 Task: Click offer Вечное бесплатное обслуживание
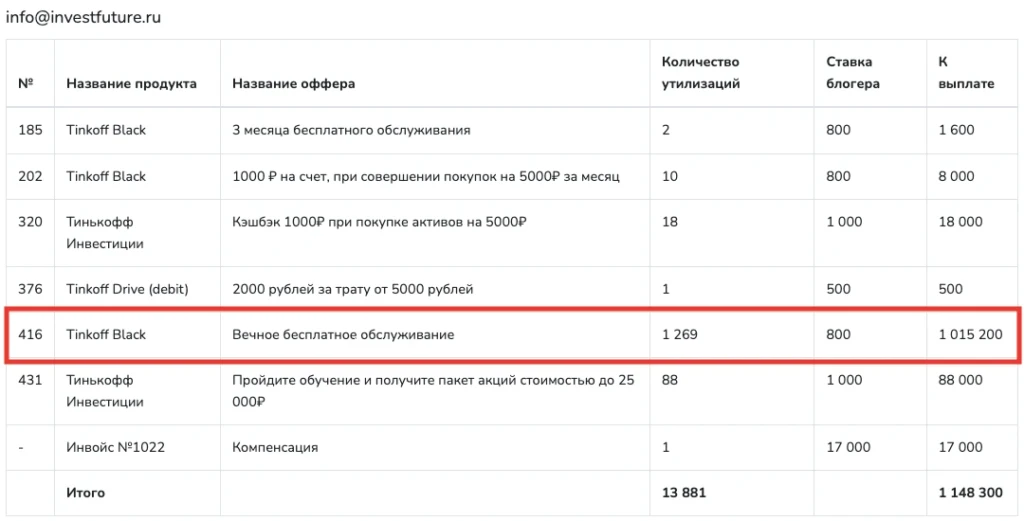tap(344, 335)
